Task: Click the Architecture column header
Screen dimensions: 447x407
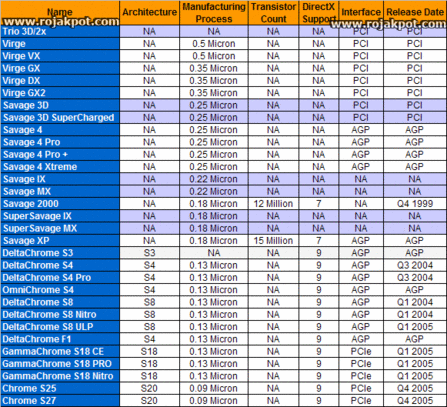Action: (149, 13)
